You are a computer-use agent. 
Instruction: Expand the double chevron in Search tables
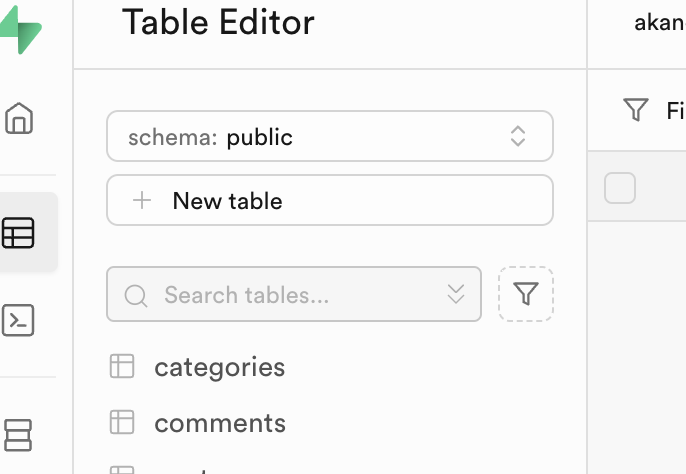(456, 294)
